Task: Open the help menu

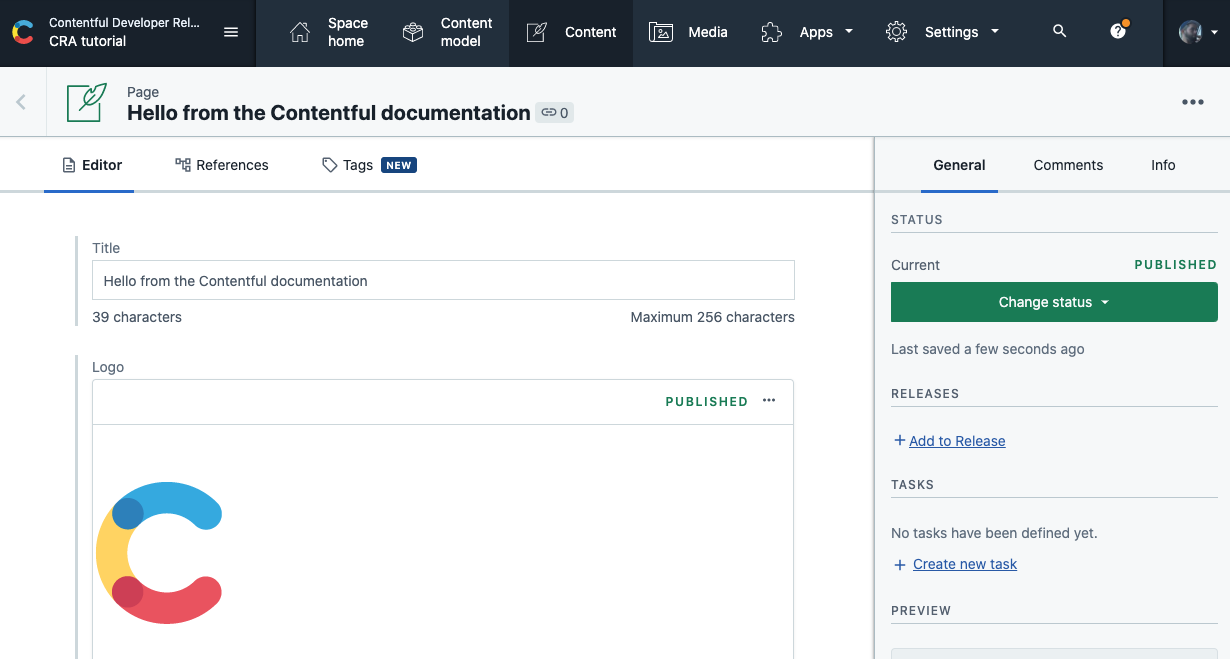Action: [1117, 32]
